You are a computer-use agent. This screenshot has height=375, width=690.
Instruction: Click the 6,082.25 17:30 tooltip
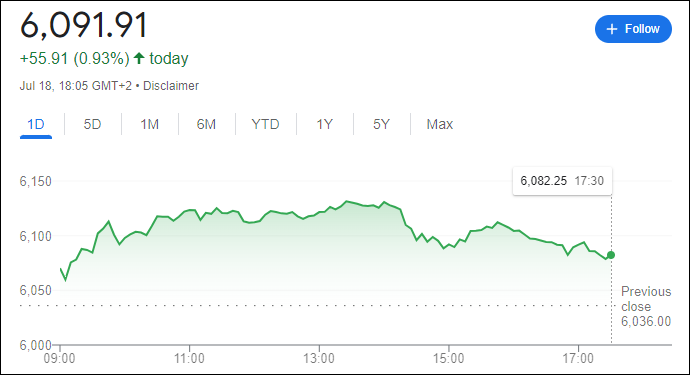tap(562, 181)
